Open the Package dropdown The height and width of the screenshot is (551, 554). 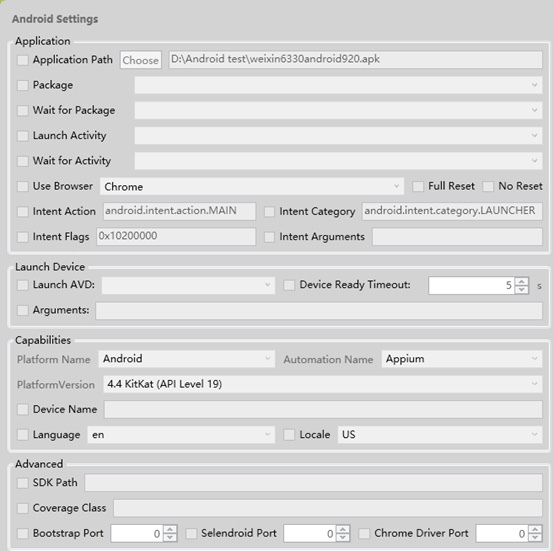(x=338, y=85)
